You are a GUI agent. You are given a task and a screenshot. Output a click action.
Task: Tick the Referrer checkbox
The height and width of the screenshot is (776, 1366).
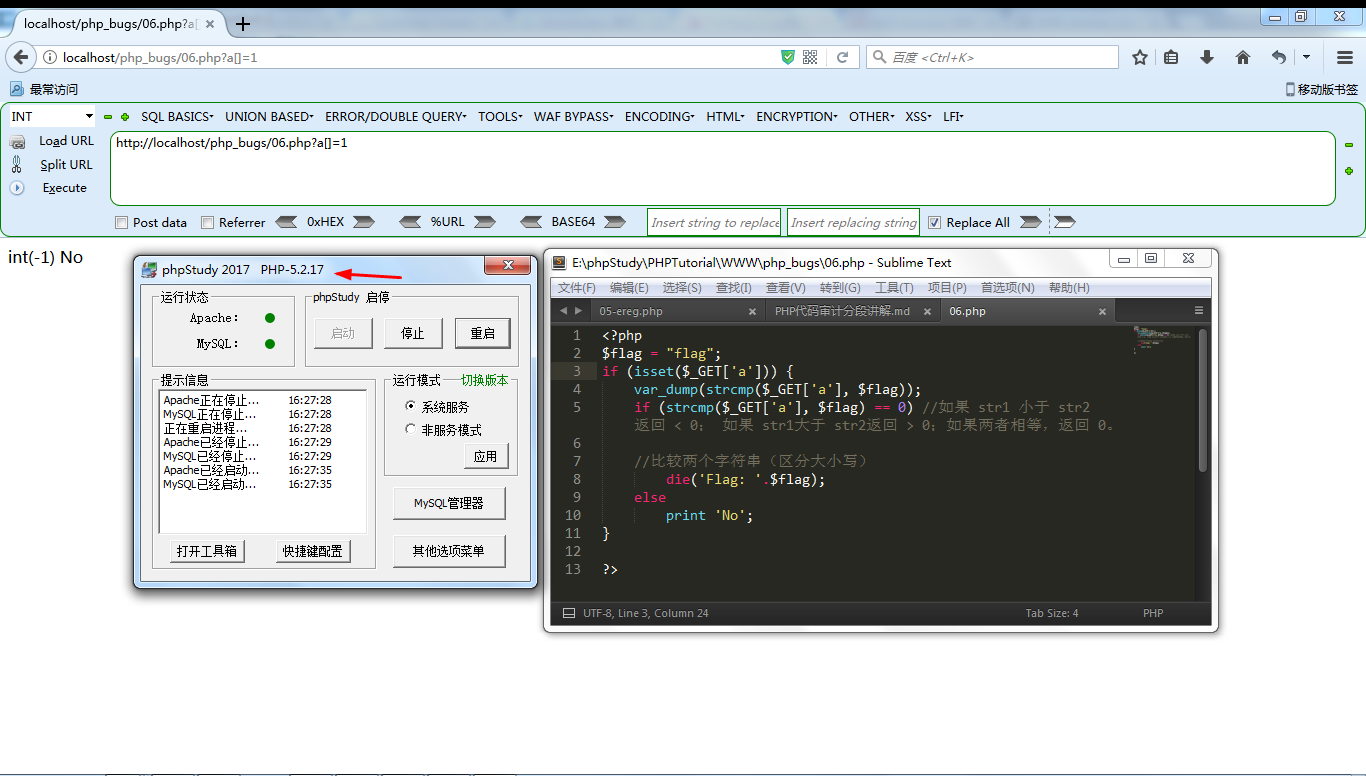pos(207,223)
